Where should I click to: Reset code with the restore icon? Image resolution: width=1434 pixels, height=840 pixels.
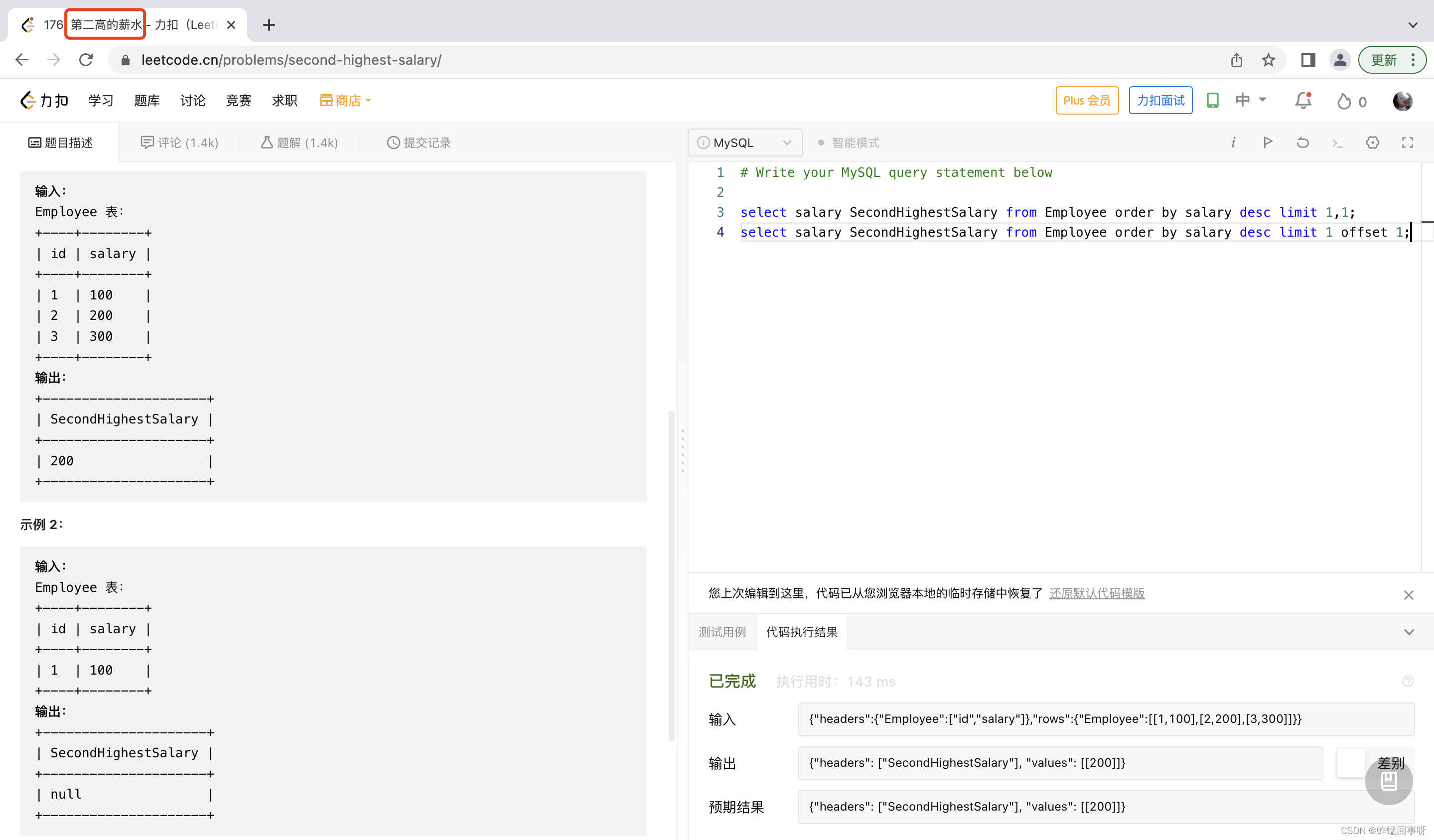click(1302, 142)
